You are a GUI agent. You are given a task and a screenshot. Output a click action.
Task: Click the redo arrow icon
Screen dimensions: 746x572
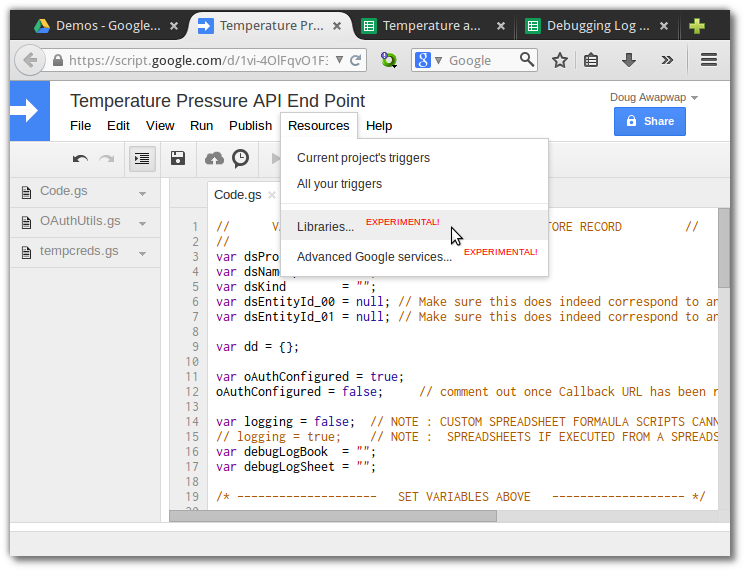click(107, 158)
